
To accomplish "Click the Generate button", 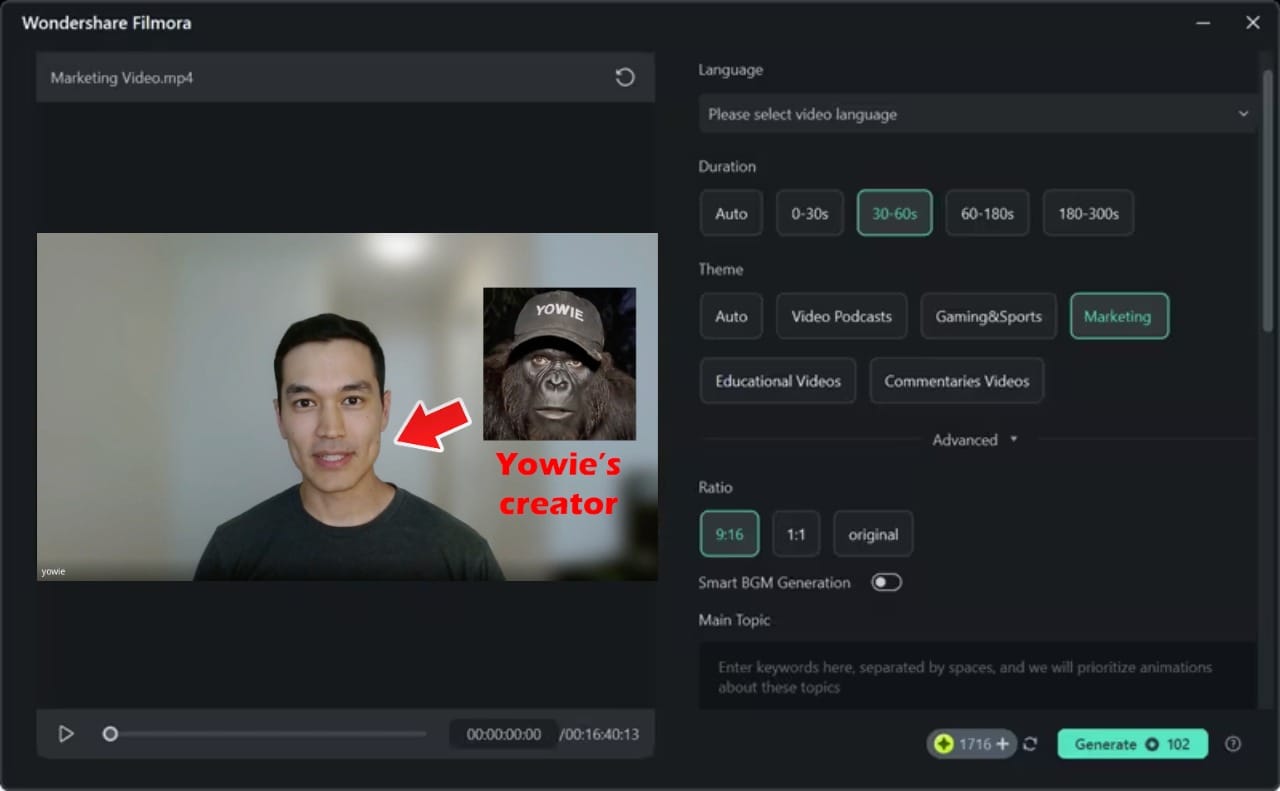I will (1132, 744).
